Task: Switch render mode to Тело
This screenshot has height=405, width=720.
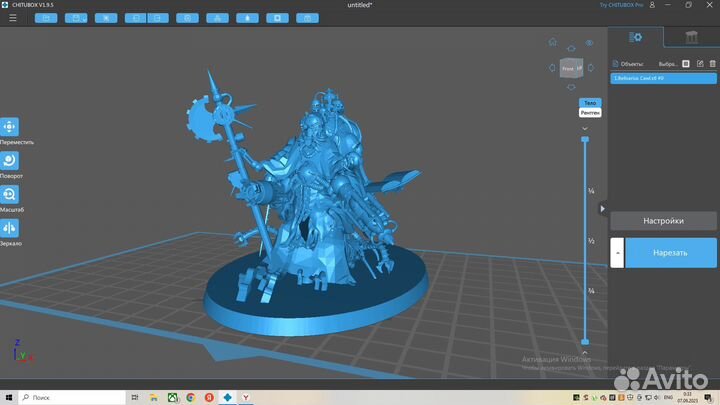Action: coord(590,103)
